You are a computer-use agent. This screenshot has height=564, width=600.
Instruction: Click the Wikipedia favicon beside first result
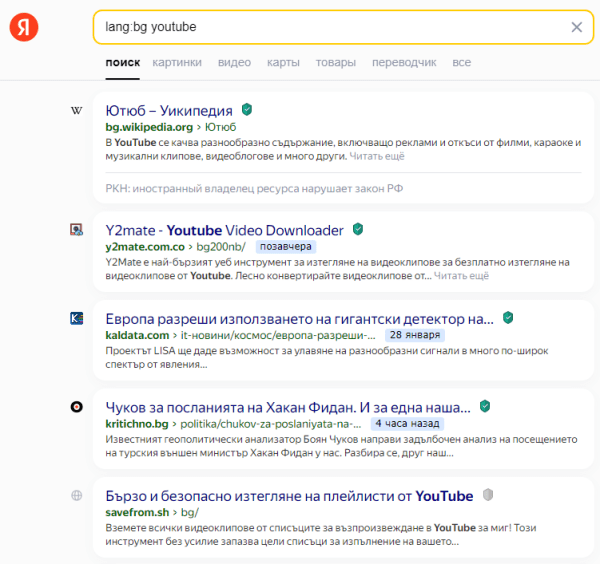tap(77, 111)
